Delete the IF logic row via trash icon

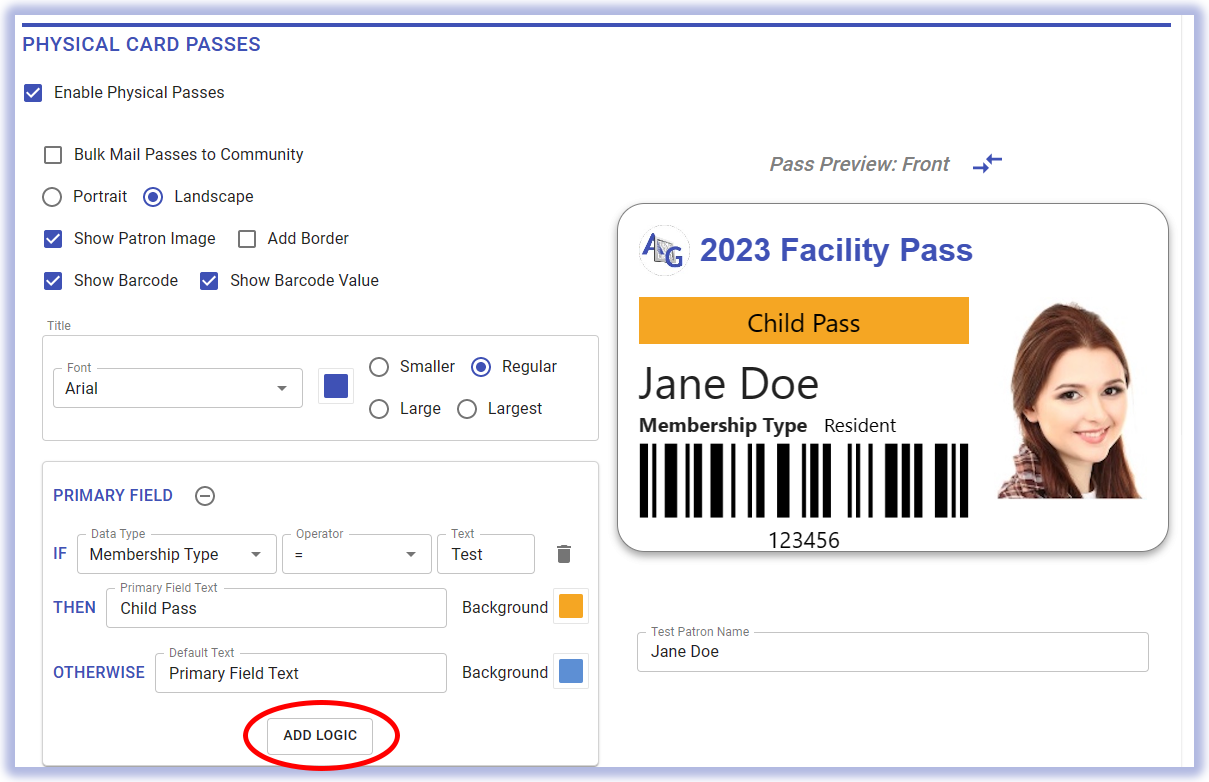pos(564,554)
